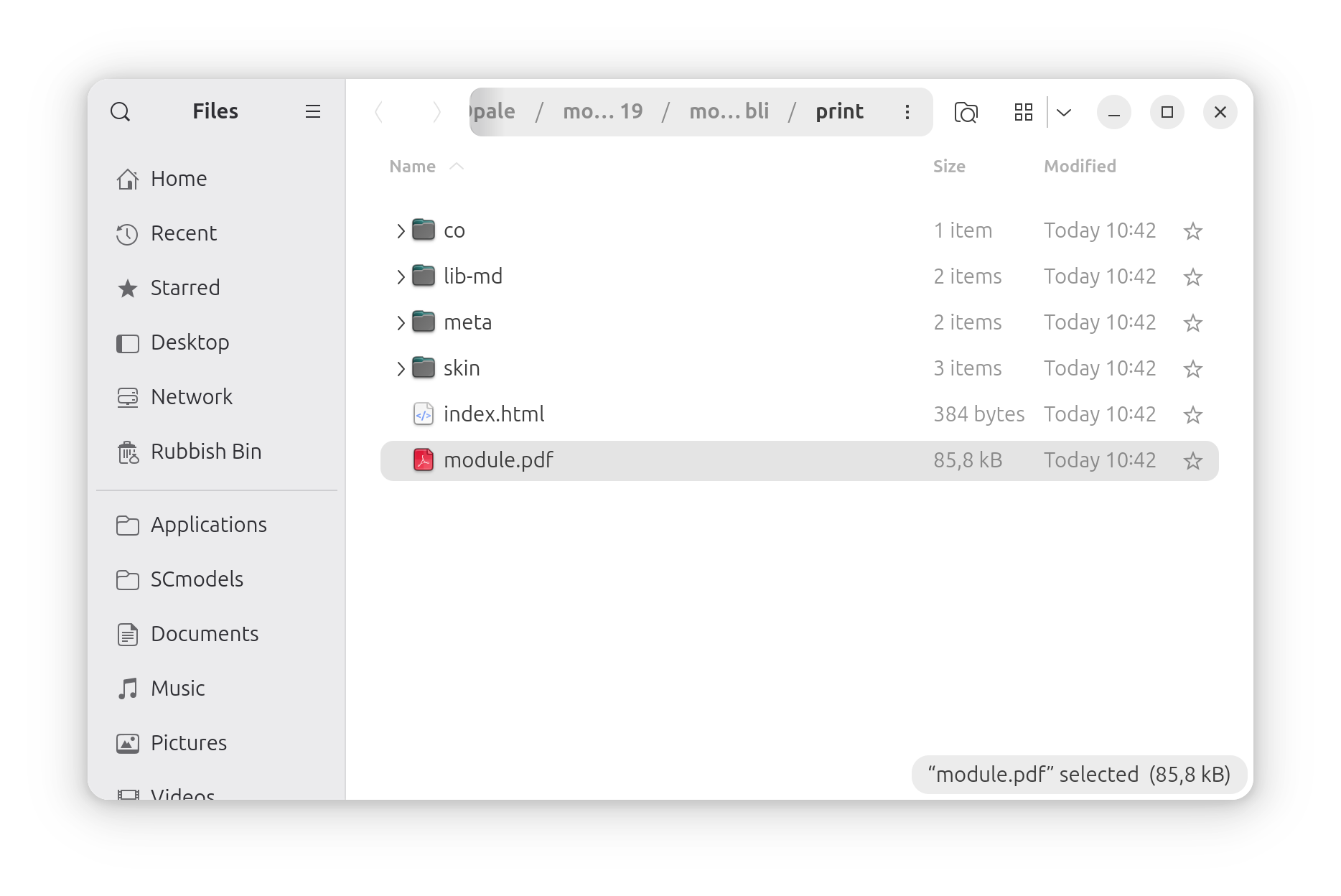The image size is (1341, 896).
Task: Open the Rubbish Bin location
Action: (205, 452)
